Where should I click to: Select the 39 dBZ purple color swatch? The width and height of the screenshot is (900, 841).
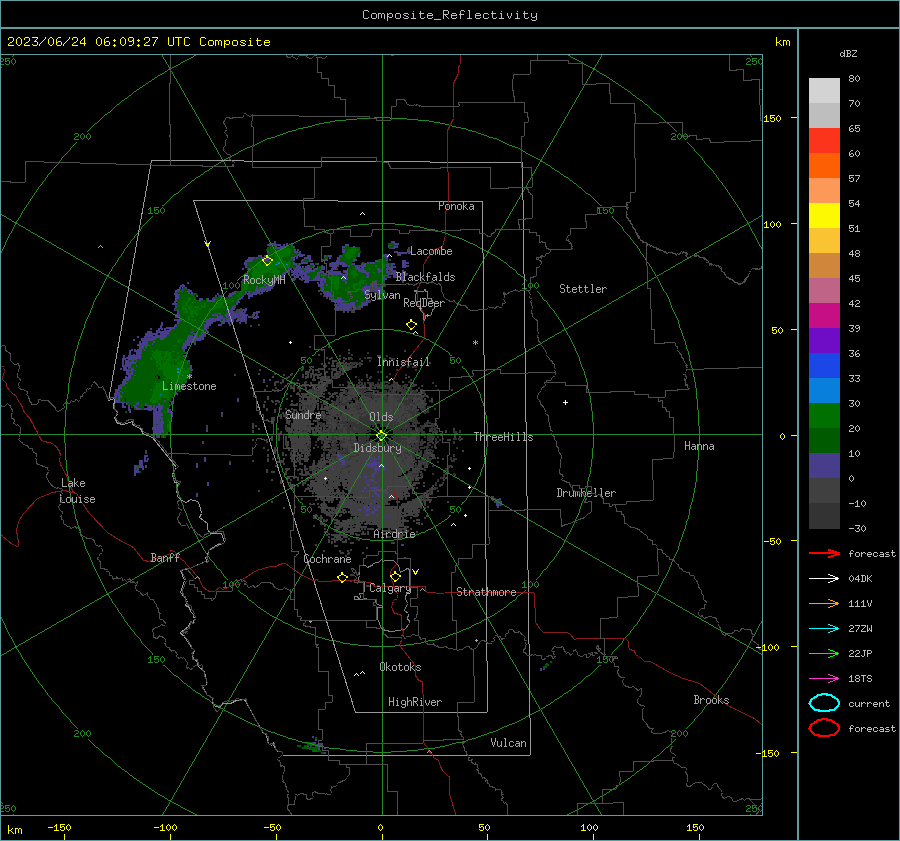click(824, 340)
